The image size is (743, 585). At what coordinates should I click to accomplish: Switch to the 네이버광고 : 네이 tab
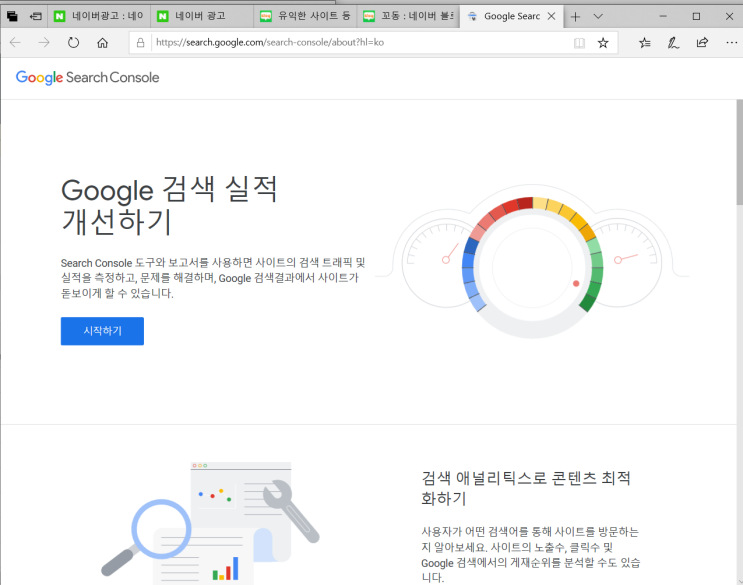click(x=99, y=16)
